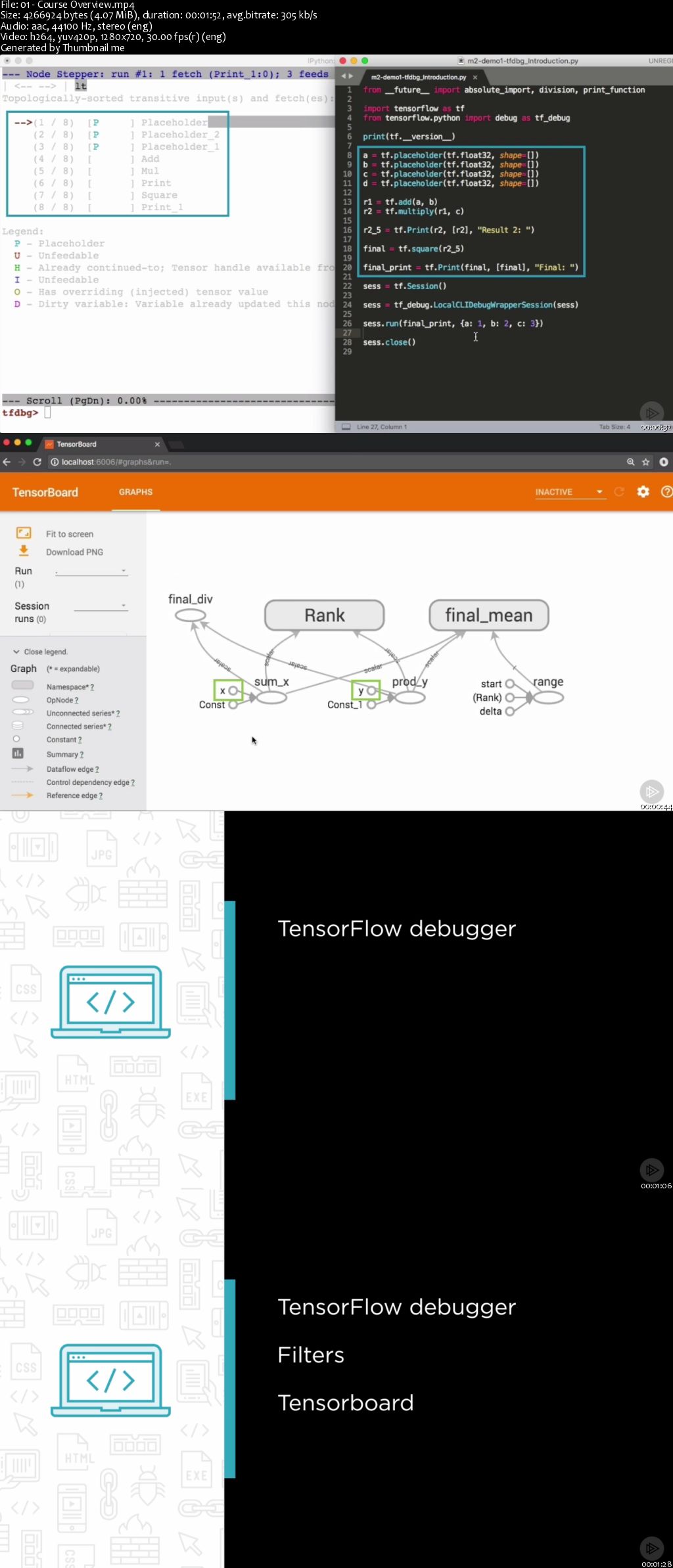Open the Constant help link
Viewport: 673px width, 1568px height.
(80, 740)
